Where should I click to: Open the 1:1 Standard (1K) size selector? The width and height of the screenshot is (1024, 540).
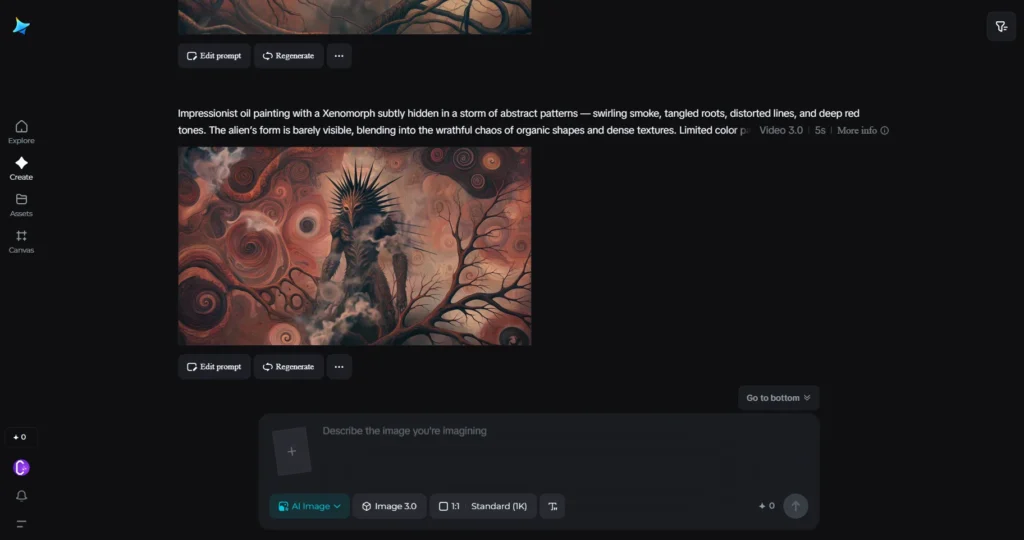(x=483, y=506)
